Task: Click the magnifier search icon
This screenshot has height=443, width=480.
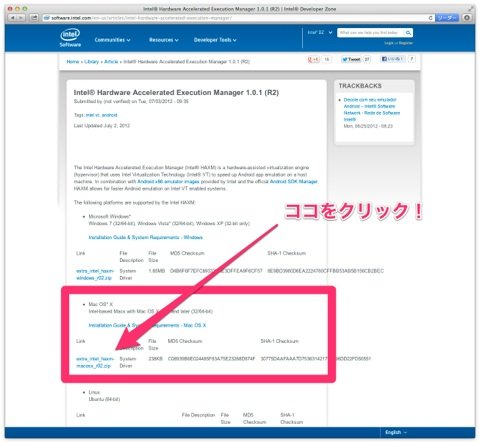Action: pyautogui.click(x=408, y=33)
